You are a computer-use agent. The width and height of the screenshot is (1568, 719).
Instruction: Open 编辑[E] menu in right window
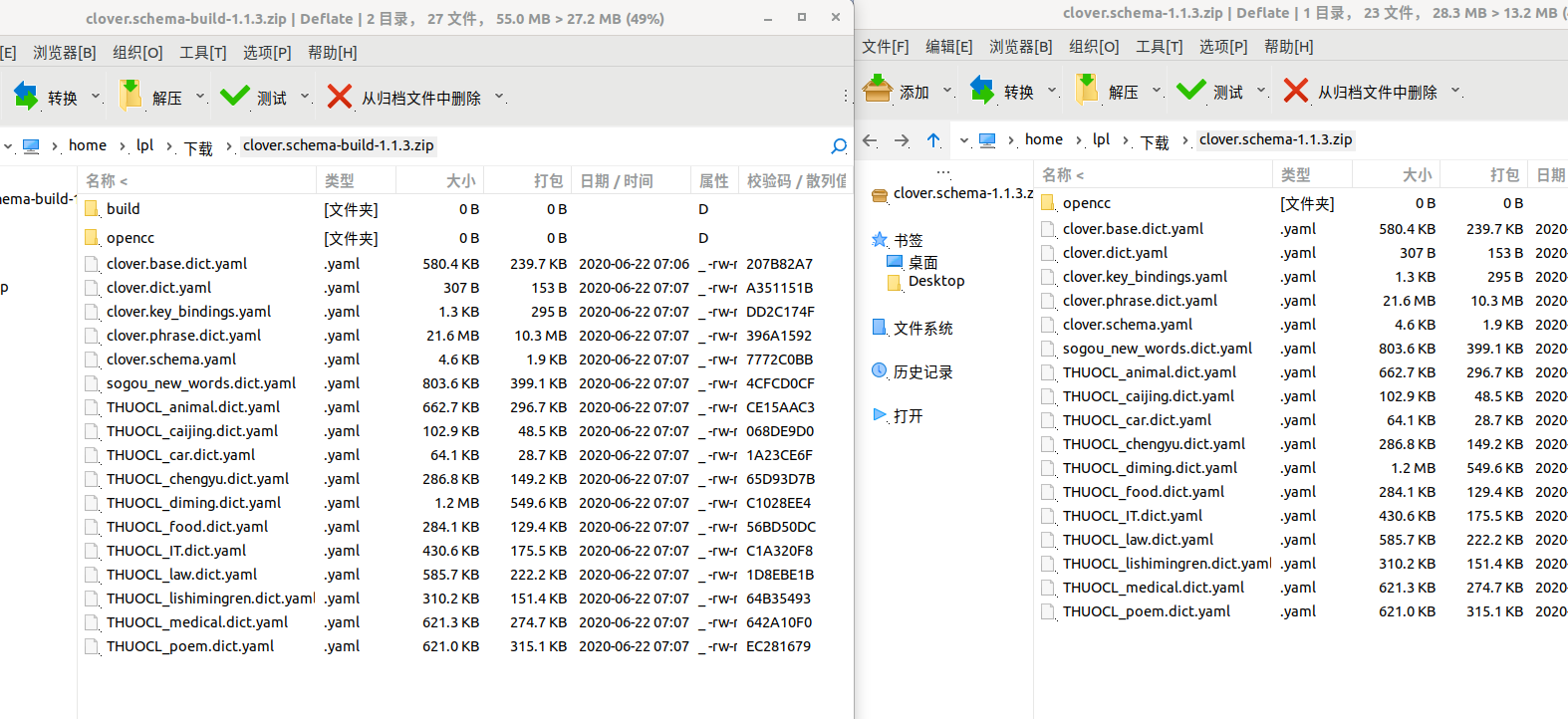coord(949,47)
